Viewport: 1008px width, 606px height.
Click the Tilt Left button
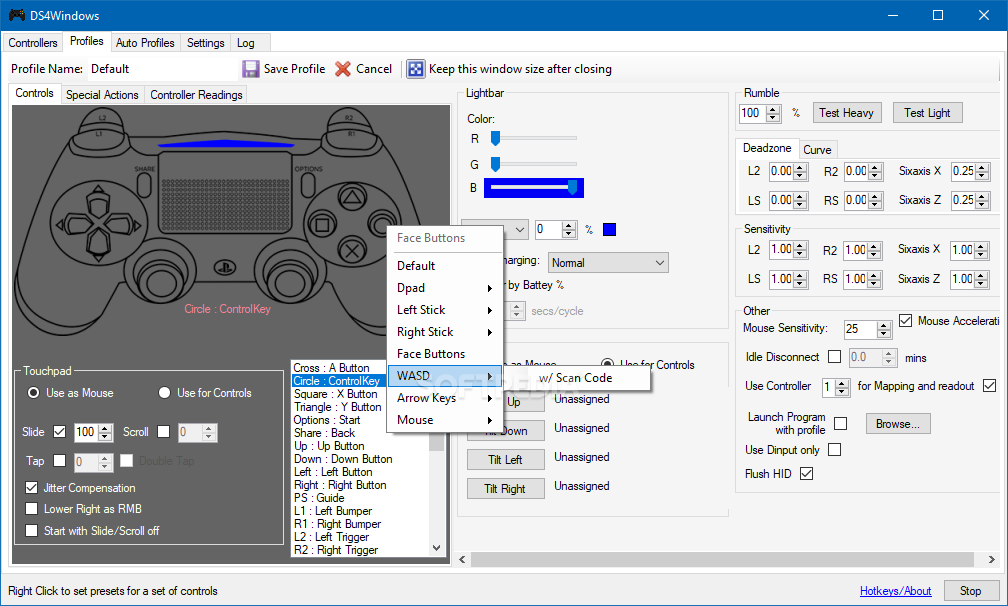point(505,459)
